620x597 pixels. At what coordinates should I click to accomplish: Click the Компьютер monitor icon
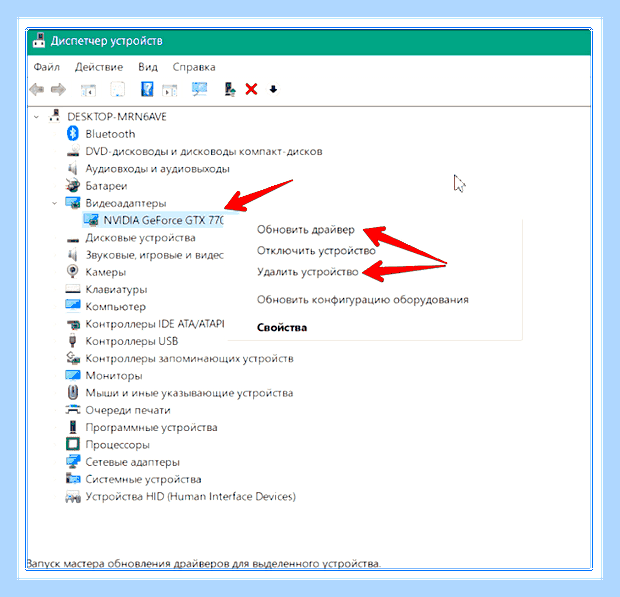point(73,304)
